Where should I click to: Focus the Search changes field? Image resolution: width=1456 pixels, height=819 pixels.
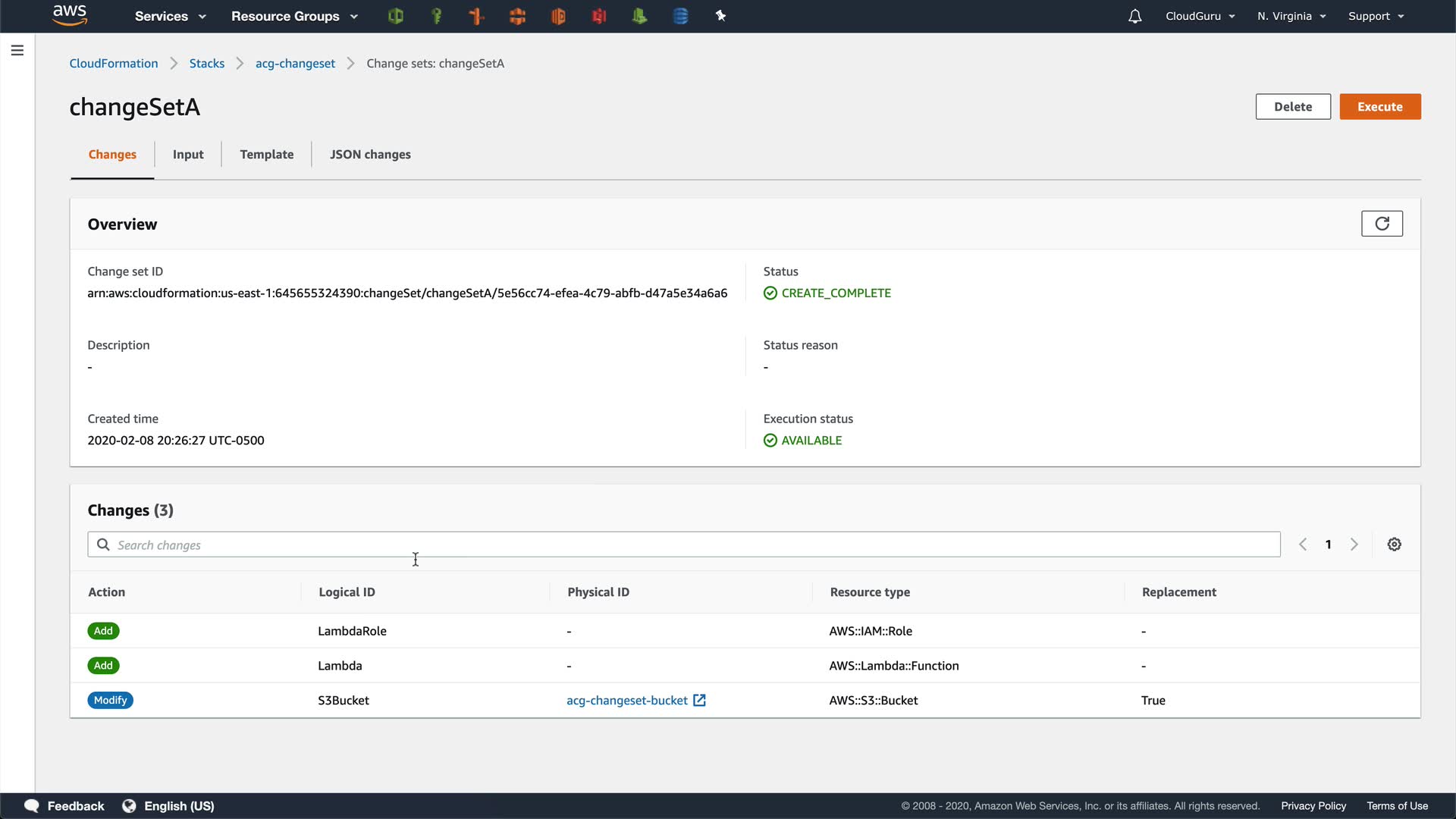tap(682, 544)
